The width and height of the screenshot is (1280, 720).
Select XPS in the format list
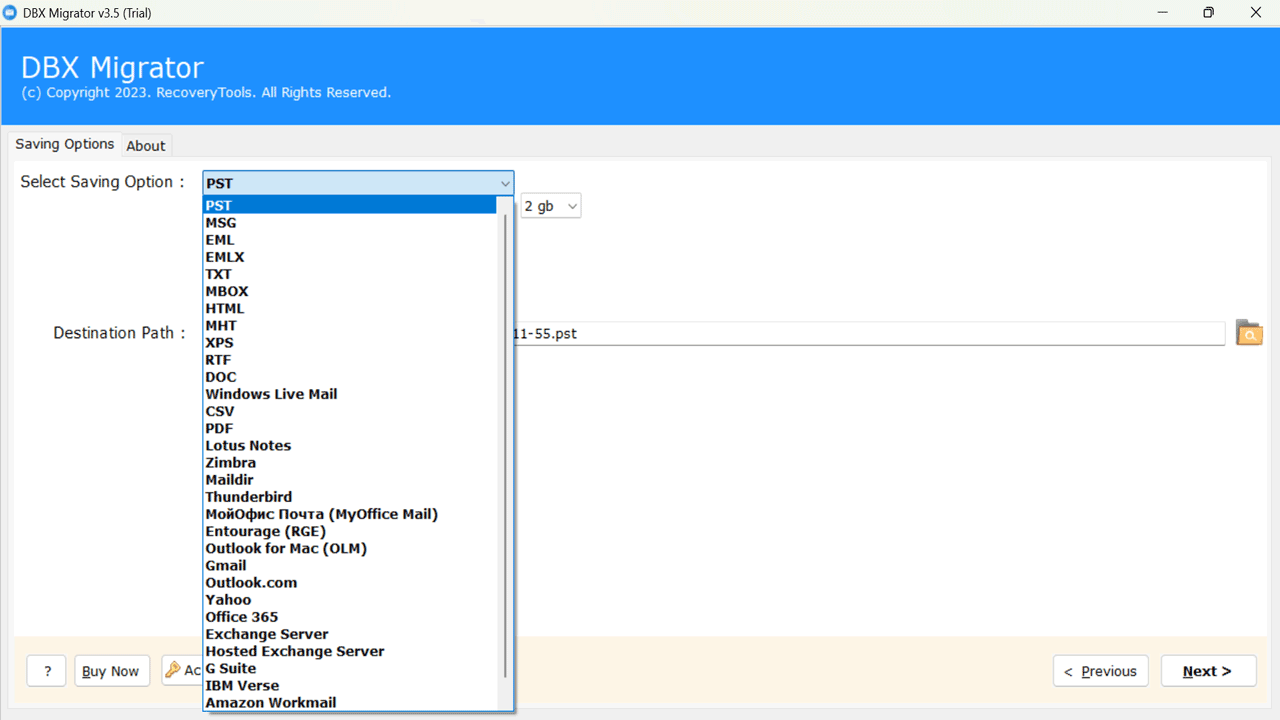coord(350,342)
